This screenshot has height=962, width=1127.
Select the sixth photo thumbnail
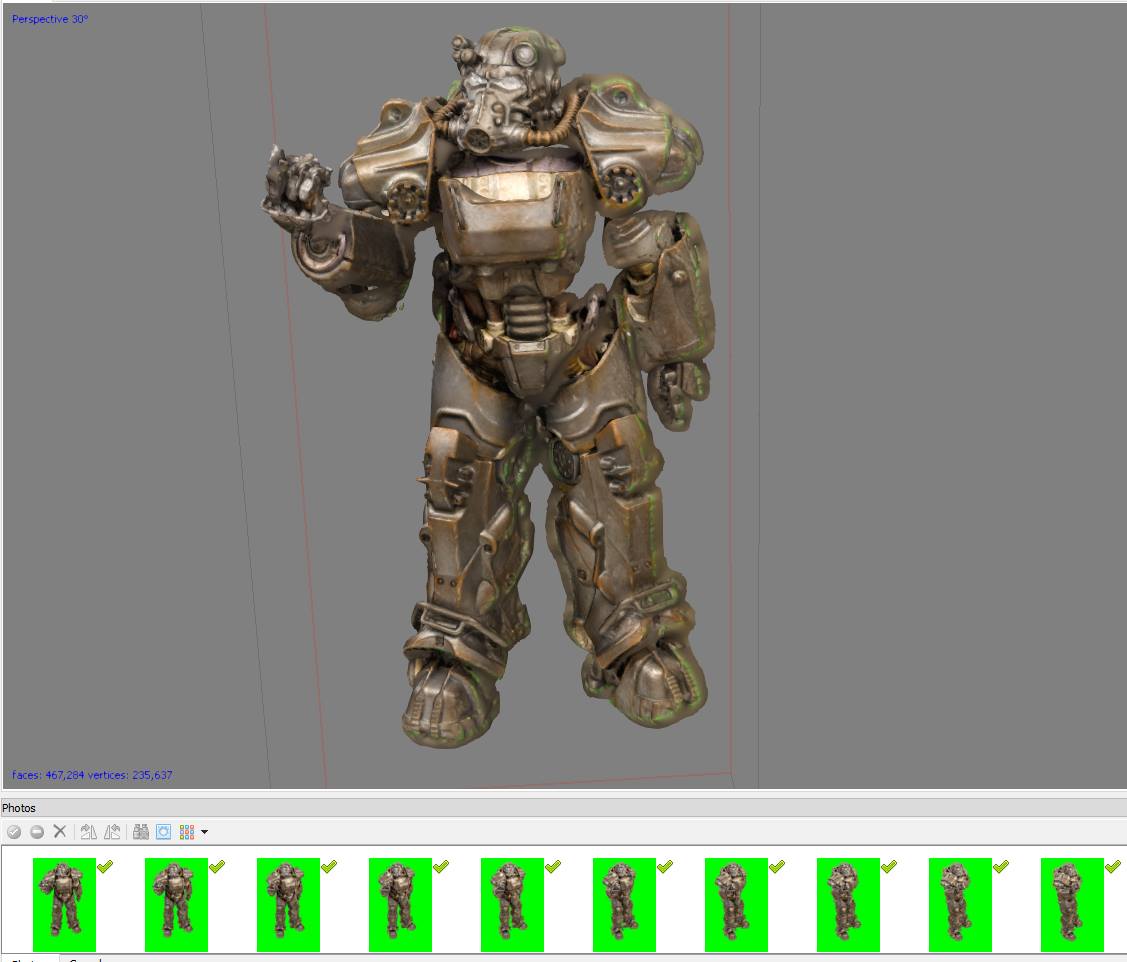tap(625, 904)
